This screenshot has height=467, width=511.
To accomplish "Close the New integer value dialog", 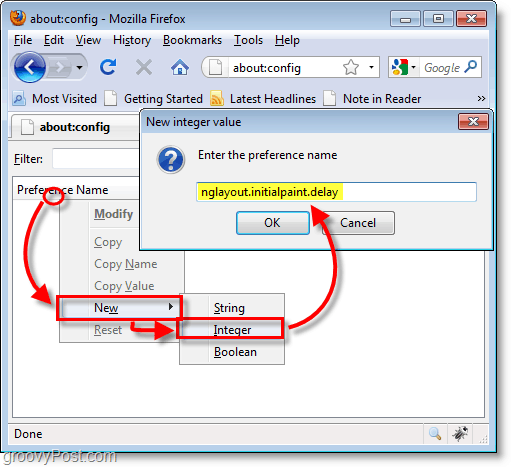I will pyautogui.click(x=473, y=122).
